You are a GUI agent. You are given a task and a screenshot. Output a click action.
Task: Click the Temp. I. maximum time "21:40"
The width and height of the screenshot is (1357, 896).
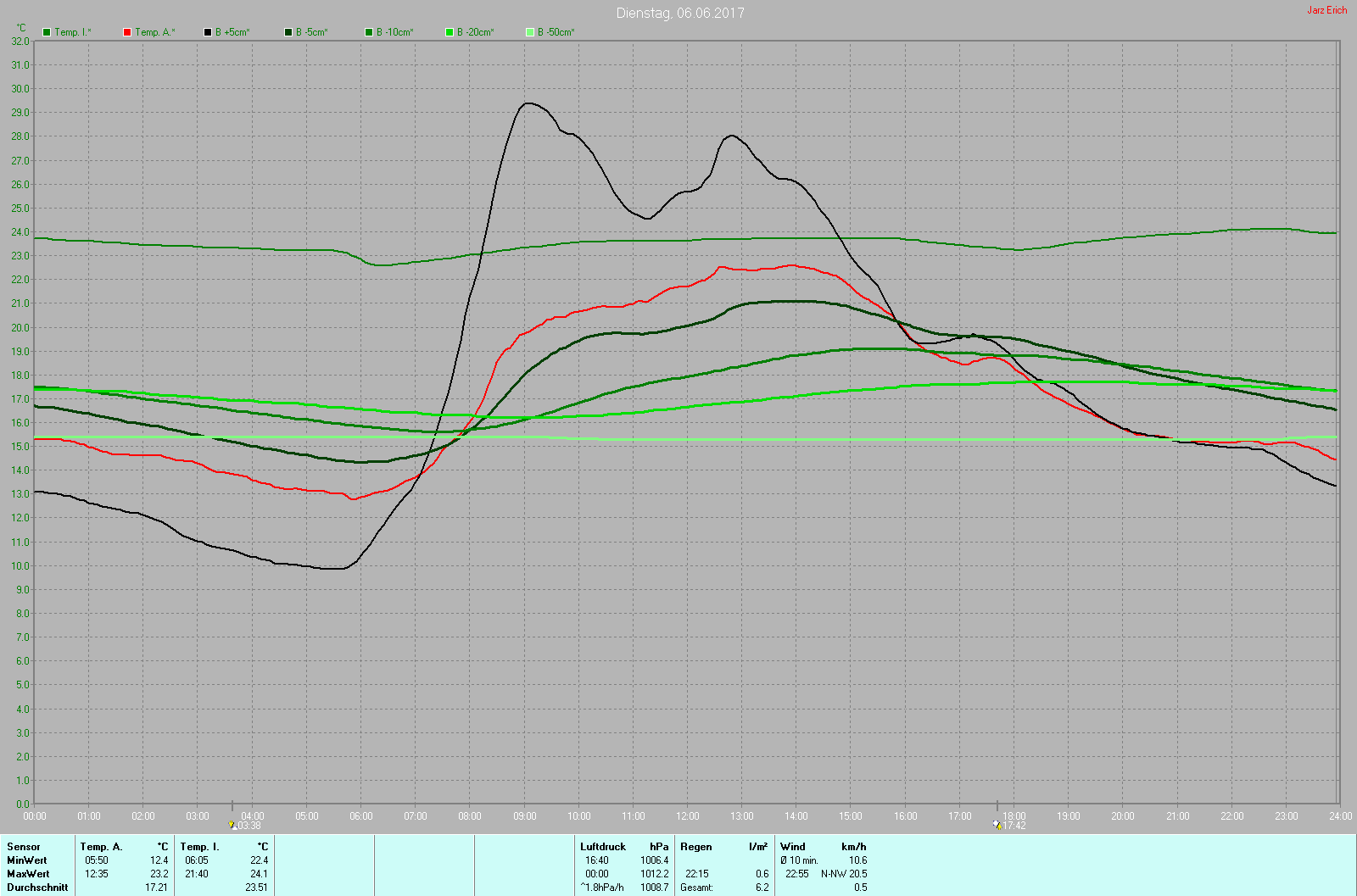pos(197,874)
